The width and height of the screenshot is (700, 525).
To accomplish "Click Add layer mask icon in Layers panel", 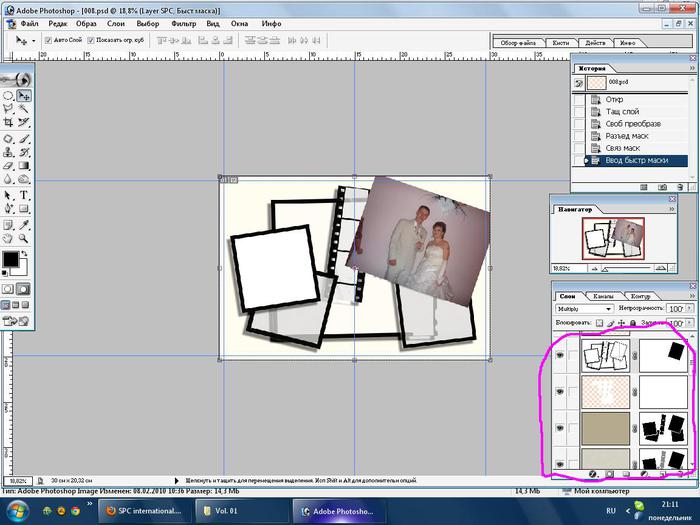I will (610, 475).
